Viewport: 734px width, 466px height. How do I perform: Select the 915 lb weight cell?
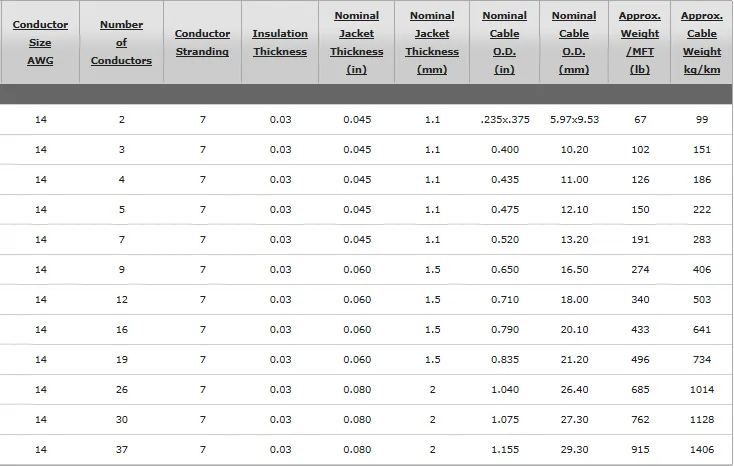coord(640,450)
